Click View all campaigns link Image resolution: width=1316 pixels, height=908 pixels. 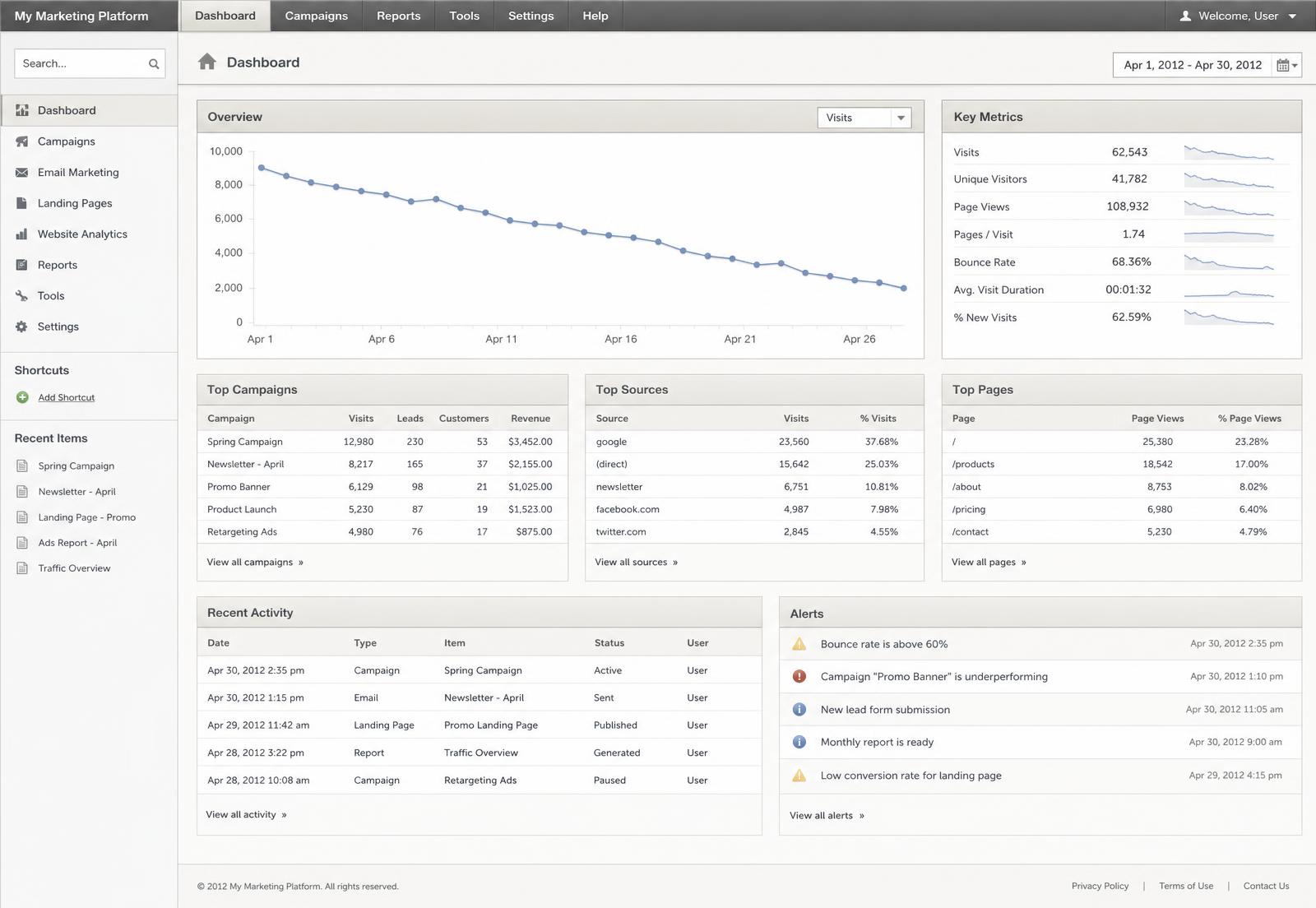(255, 563)
